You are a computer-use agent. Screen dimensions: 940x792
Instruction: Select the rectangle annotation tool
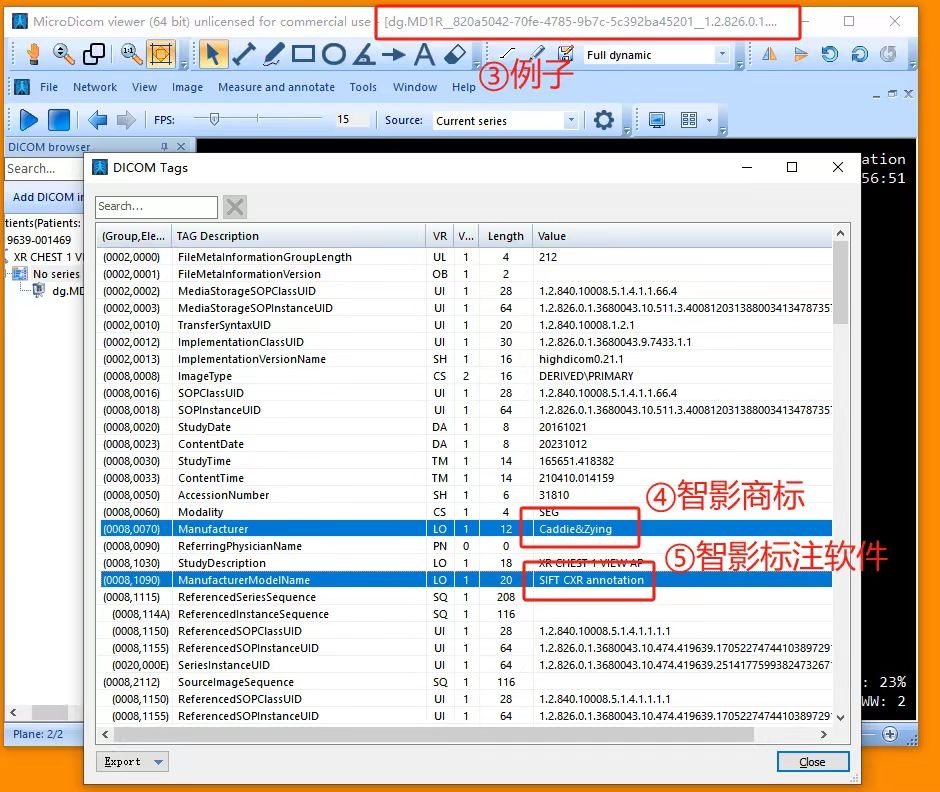[x=303, y=54]
